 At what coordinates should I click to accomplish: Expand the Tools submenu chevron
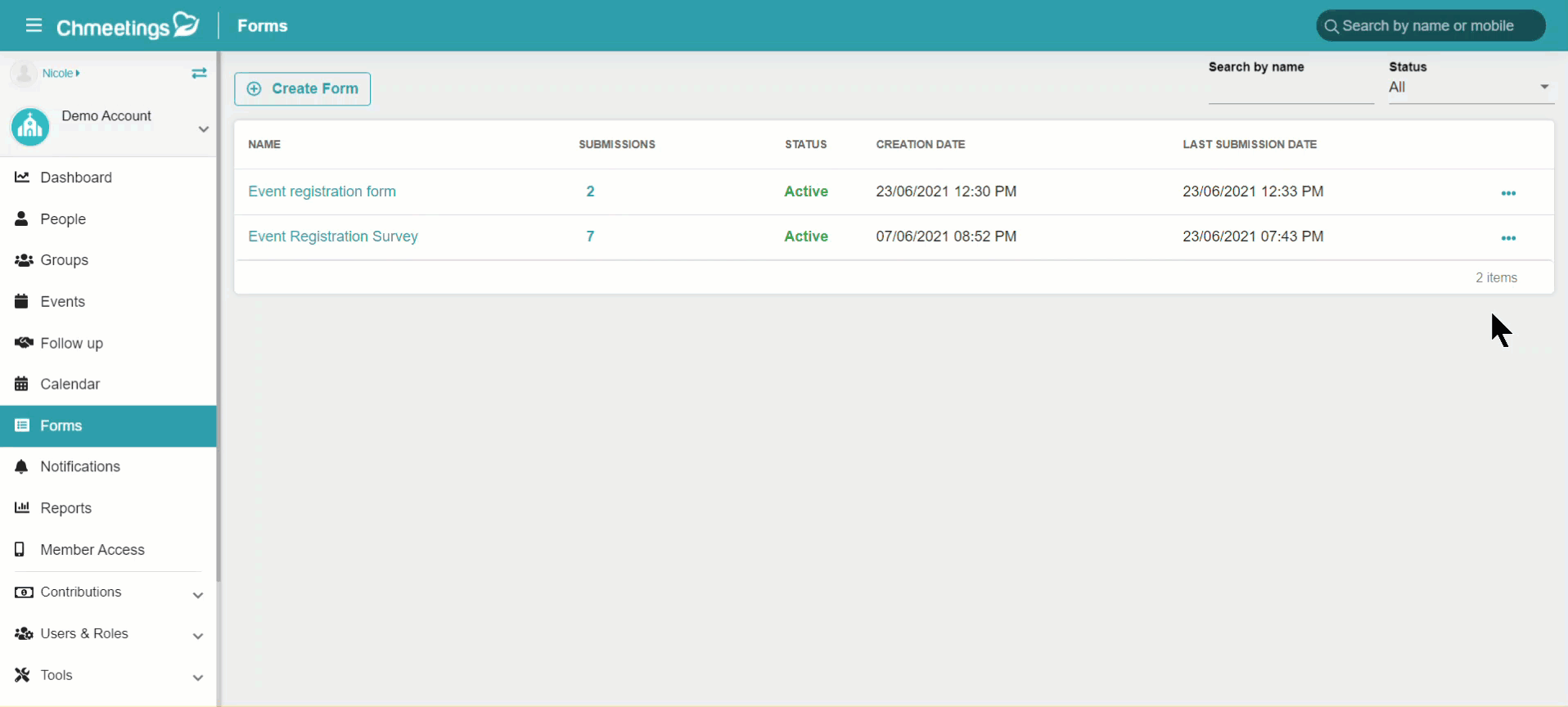(198, 678)
